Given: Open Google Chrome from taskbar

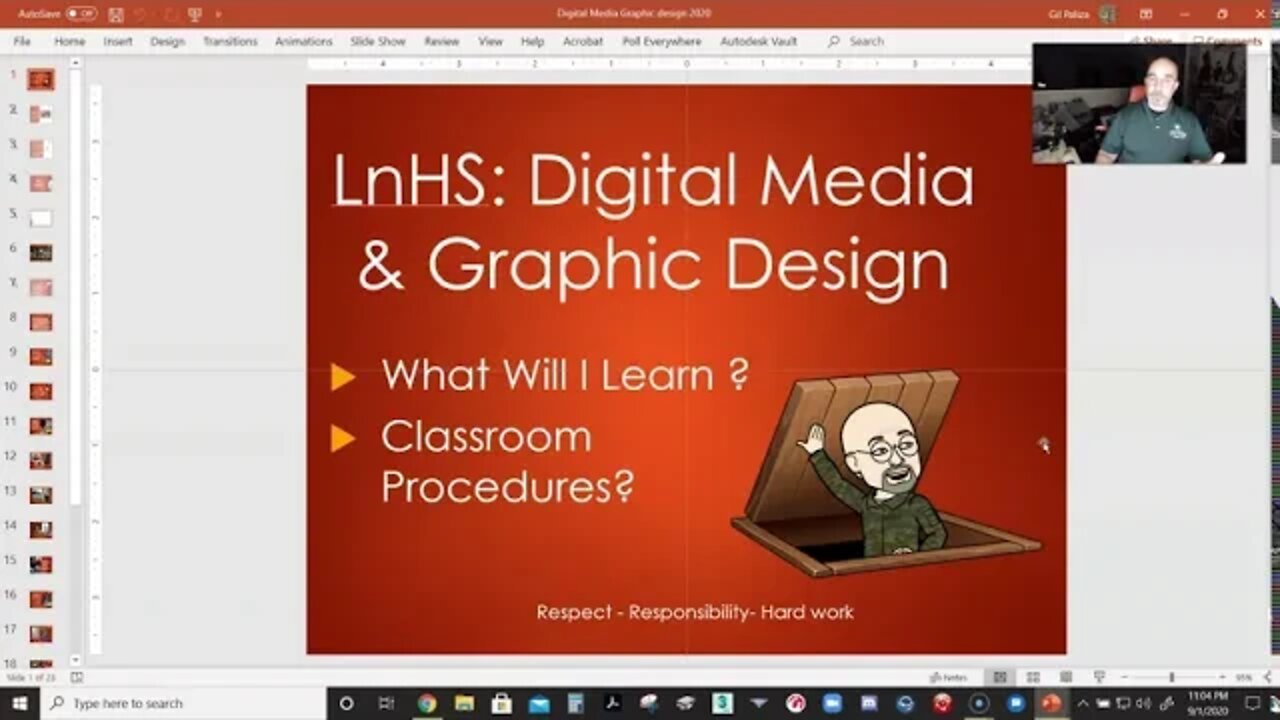Looking at the screenshot, I should point(427,703).
